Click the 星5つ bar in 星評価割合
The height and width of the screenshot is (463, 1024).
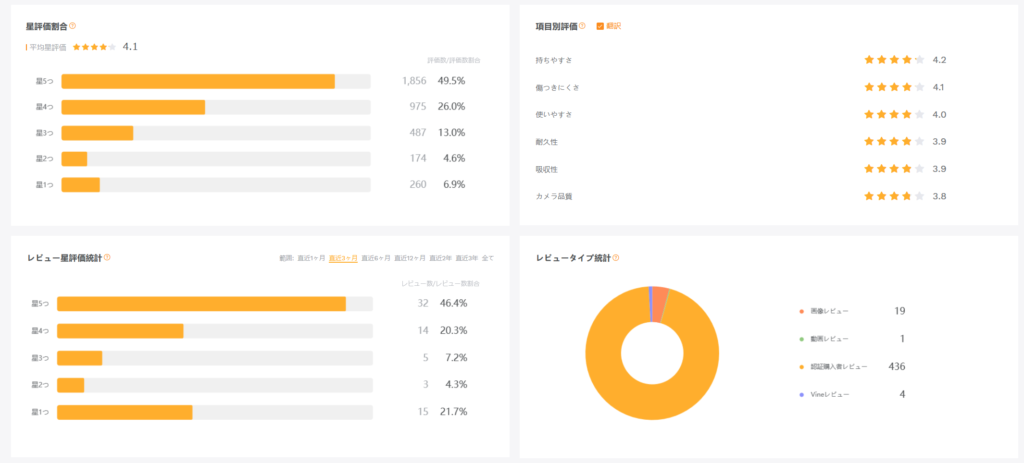[x=198, y=81]
